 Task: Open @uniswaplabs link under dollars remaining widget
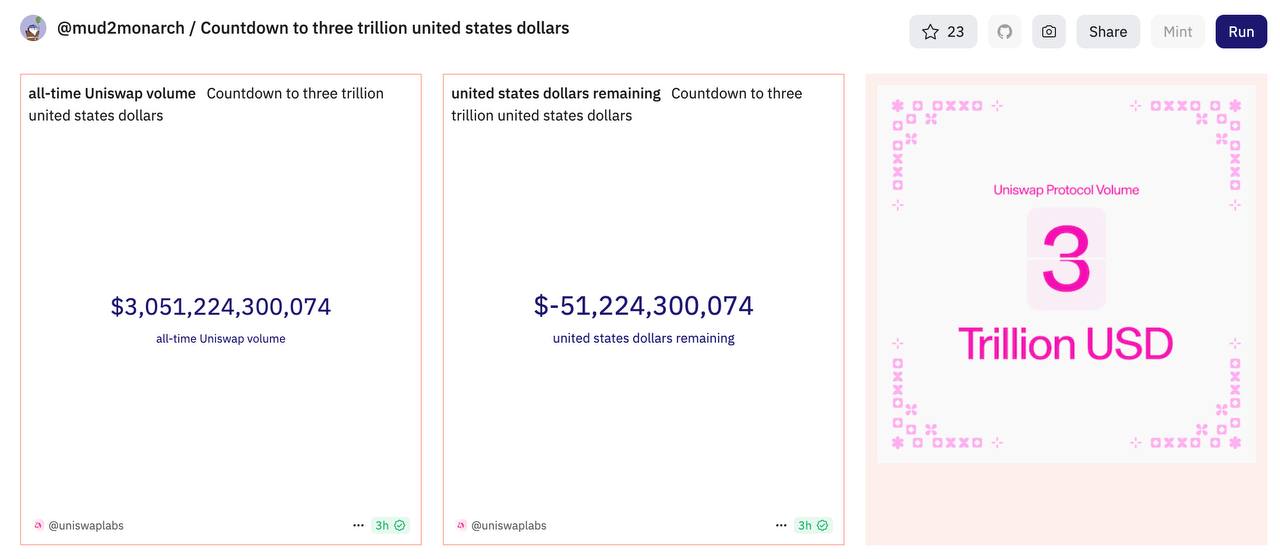(x=509, y=525)
